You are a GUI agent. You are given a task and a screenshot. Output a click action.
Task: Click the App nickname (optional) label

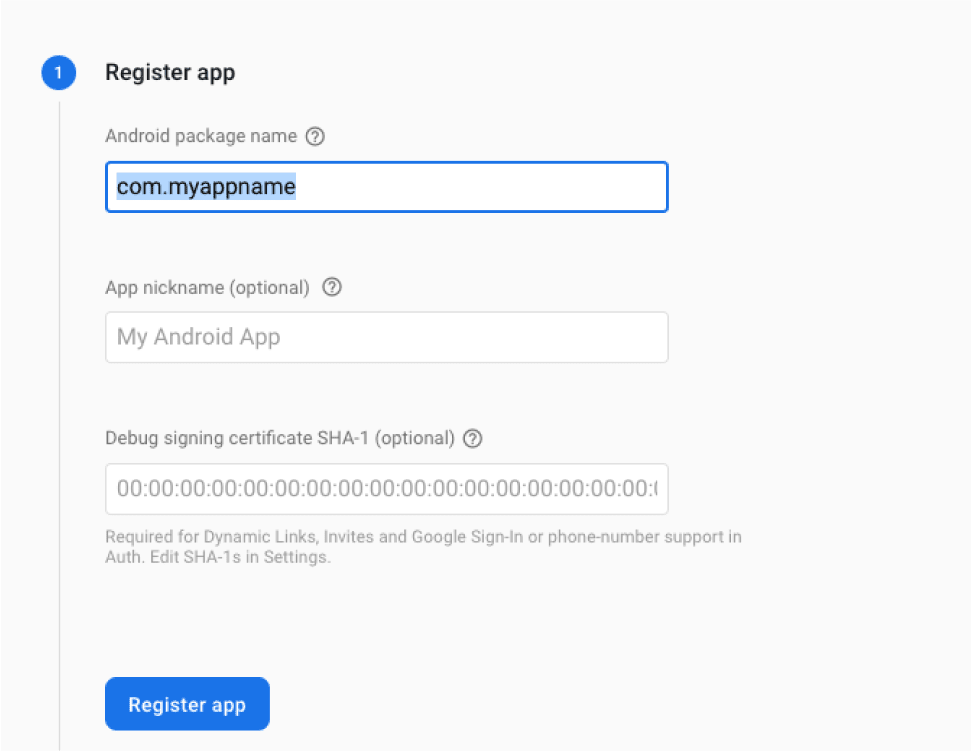tap(206, 287)
